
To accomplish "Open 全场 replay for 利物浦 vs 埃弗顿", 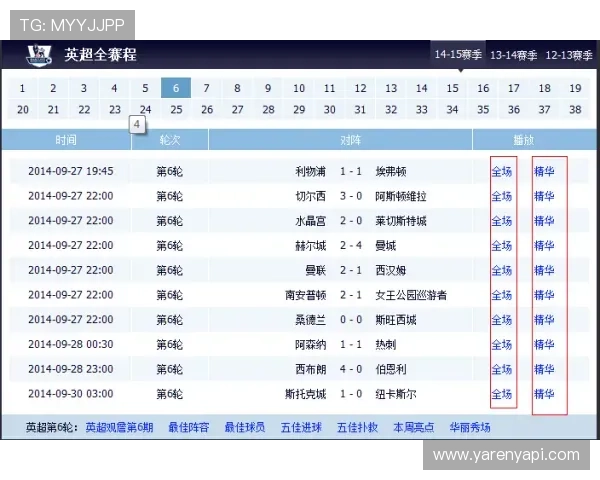I will tap(502, 171).
